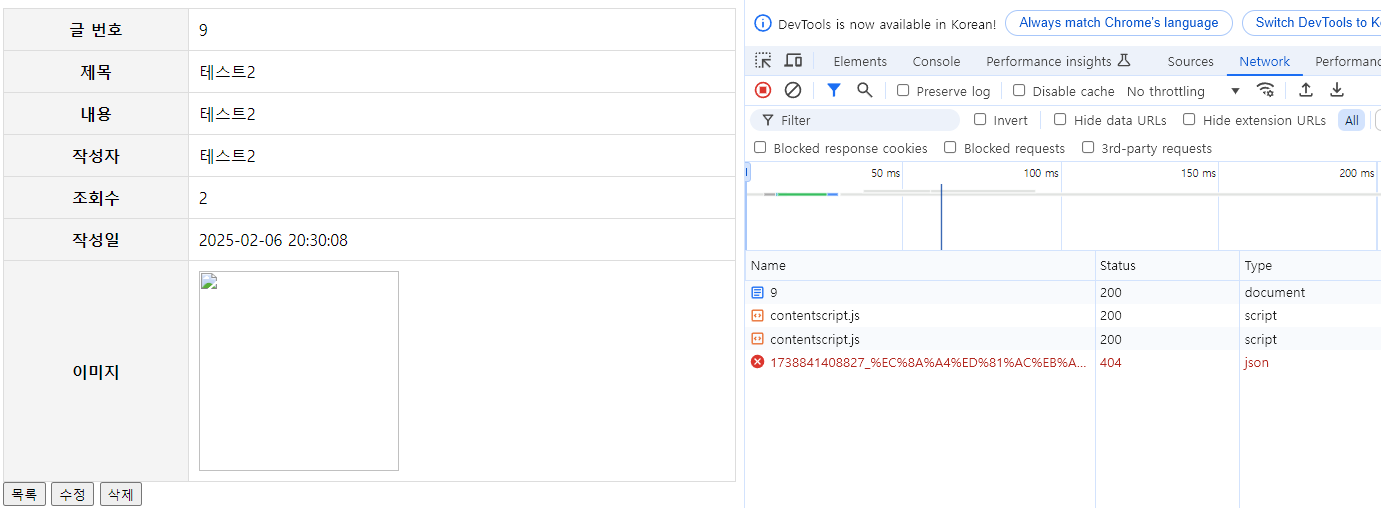
Task: Click the date 2025-02-06 20:30:08
Action: [x=273, y=240]
